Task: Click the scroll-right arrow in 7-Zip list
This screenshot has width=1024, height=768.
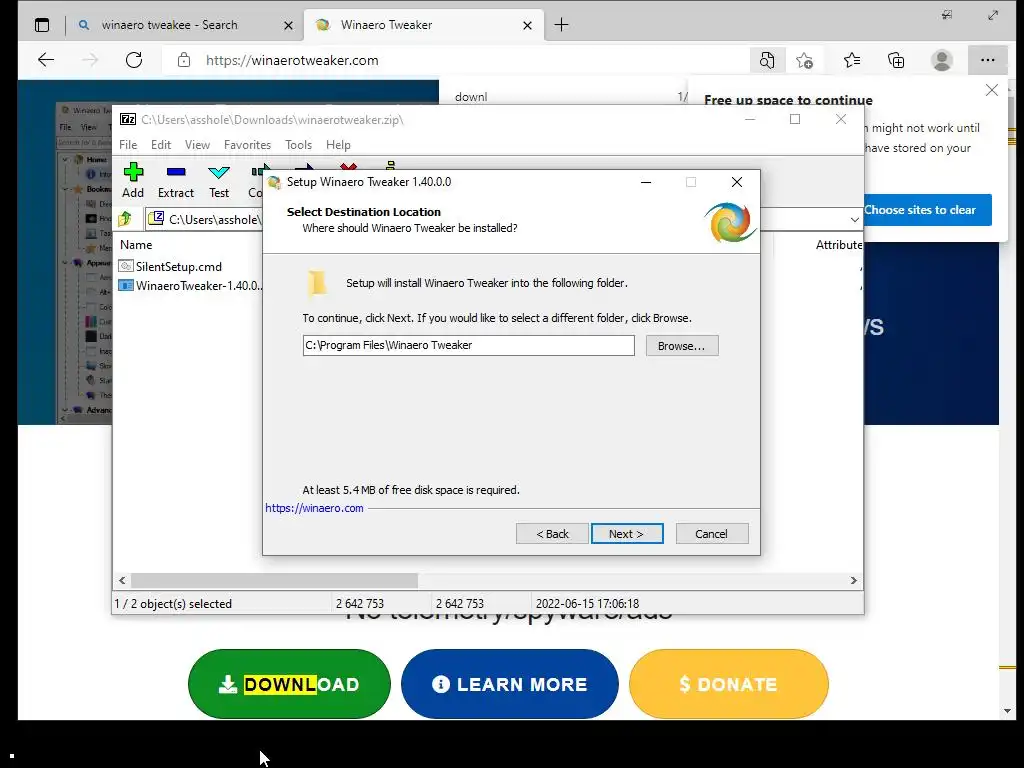Action: pos(854,581)
